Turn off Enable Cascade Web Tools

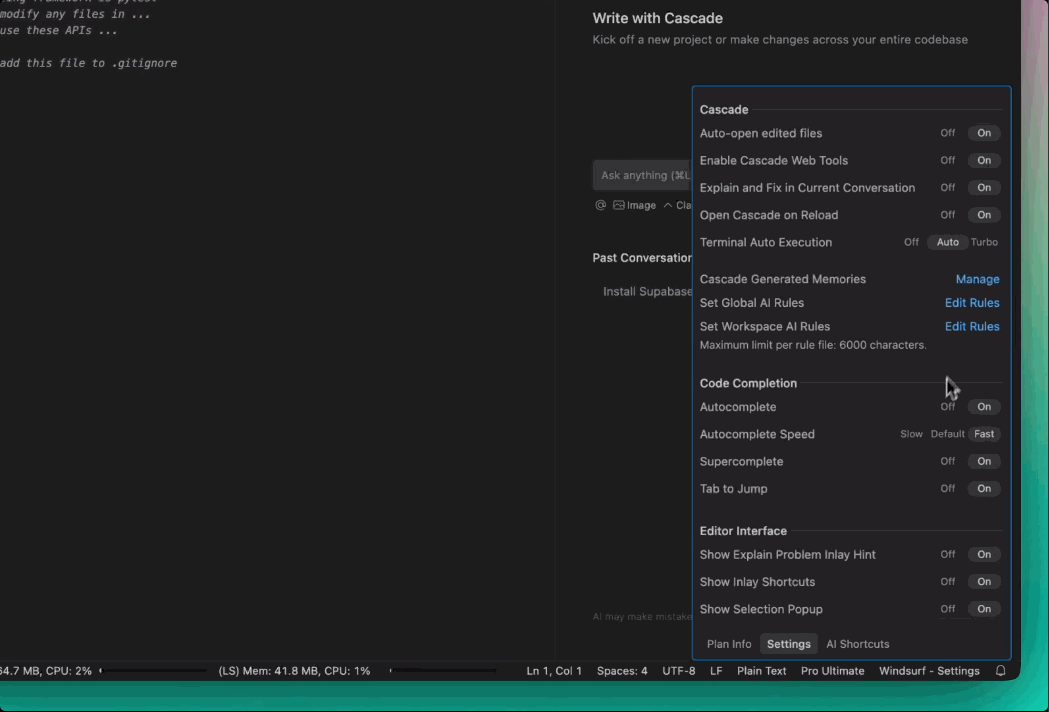(947, 161)
